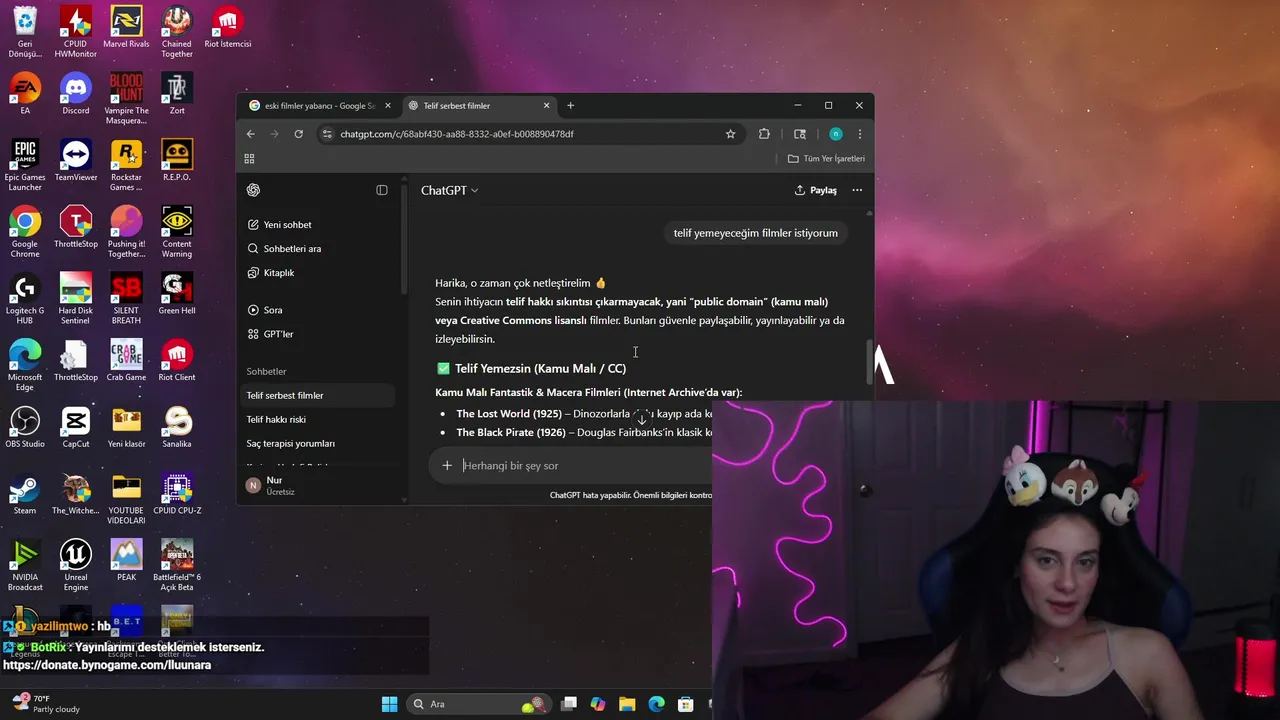The image size is (1280, 720).
Task: Open CPUID CPU-Z desktop shortcut
Action: (x=177, y=494)
